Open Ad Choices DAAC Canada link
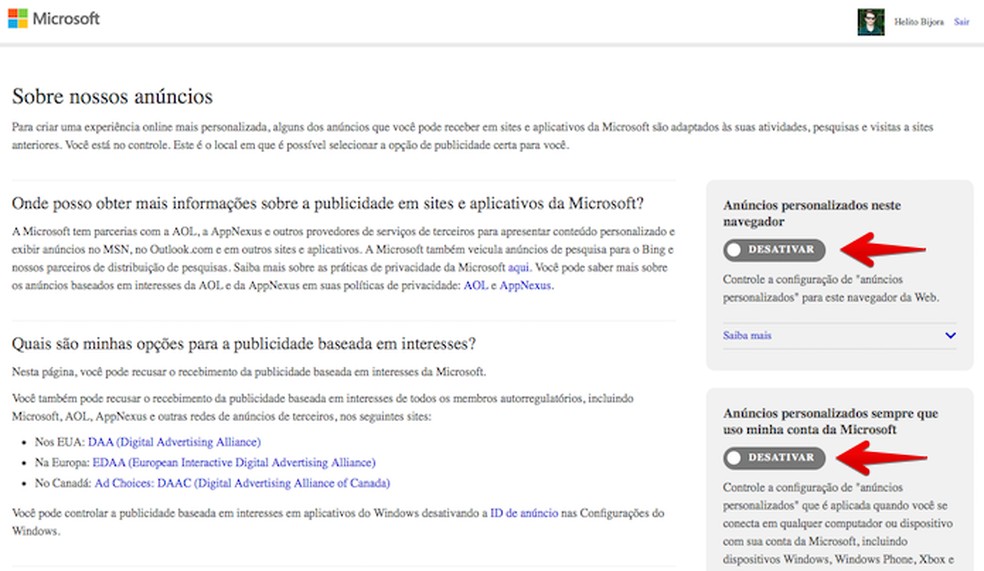The width and height of the screenshot is (984, 571). (242, 484)
